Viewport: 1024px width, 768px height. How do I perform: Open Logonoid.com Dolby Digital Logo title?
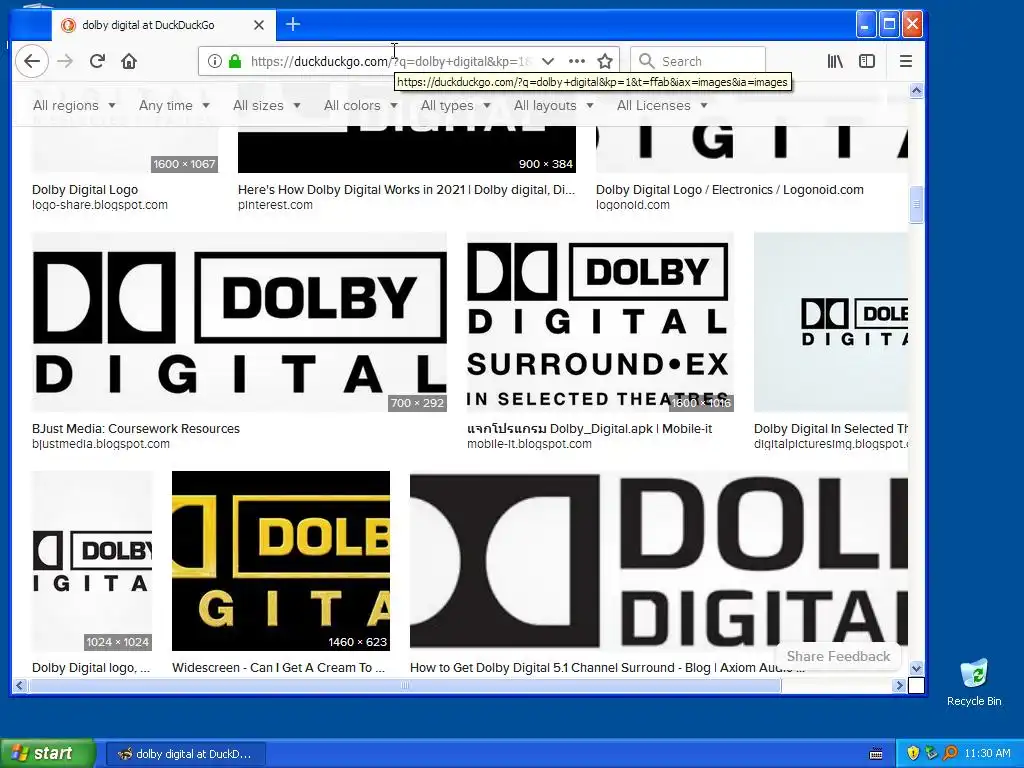tap(729, 190)
